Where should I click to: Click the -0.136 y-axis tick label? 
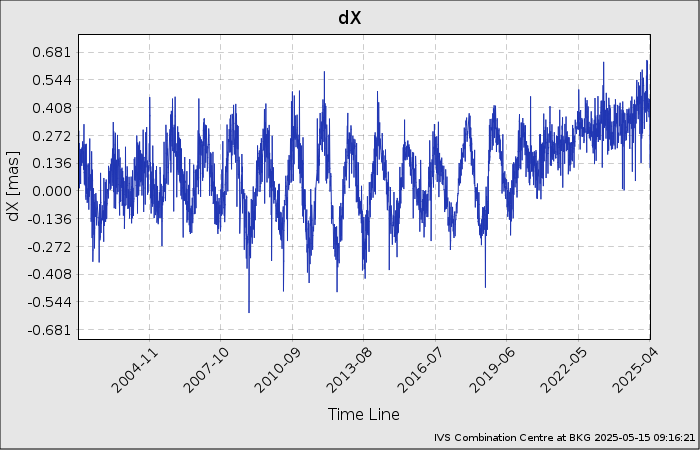click(x=49, y=218)
